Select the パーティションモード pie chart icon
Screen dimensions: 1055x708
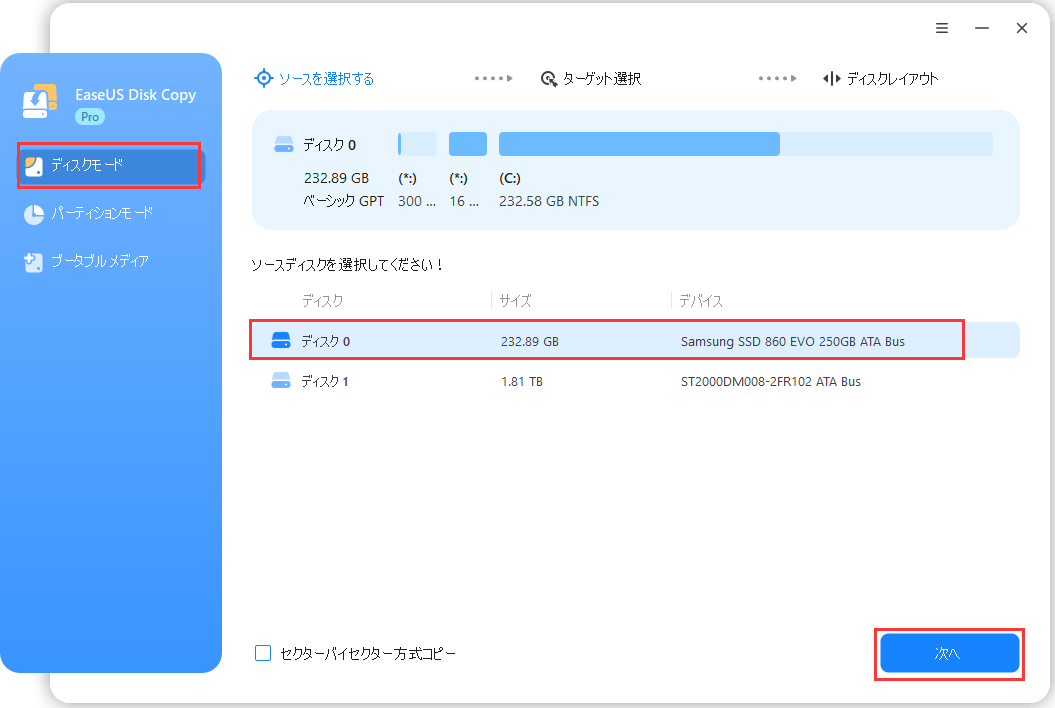click(33, 214)
